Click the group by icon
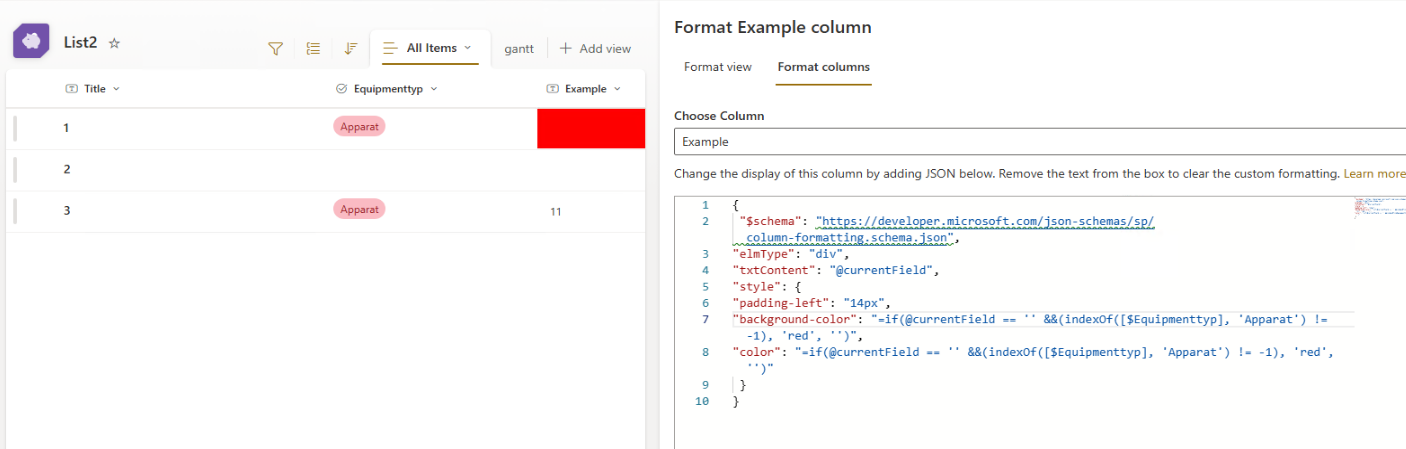 click(x=313, y=48)
